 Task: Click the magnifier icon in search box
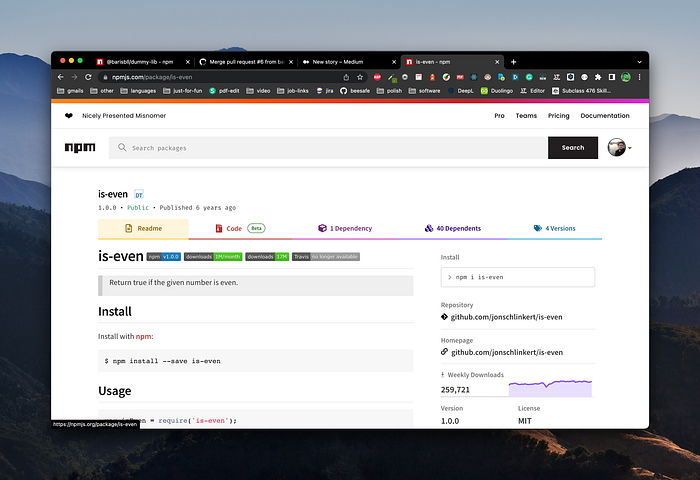(x=122, y=147)
